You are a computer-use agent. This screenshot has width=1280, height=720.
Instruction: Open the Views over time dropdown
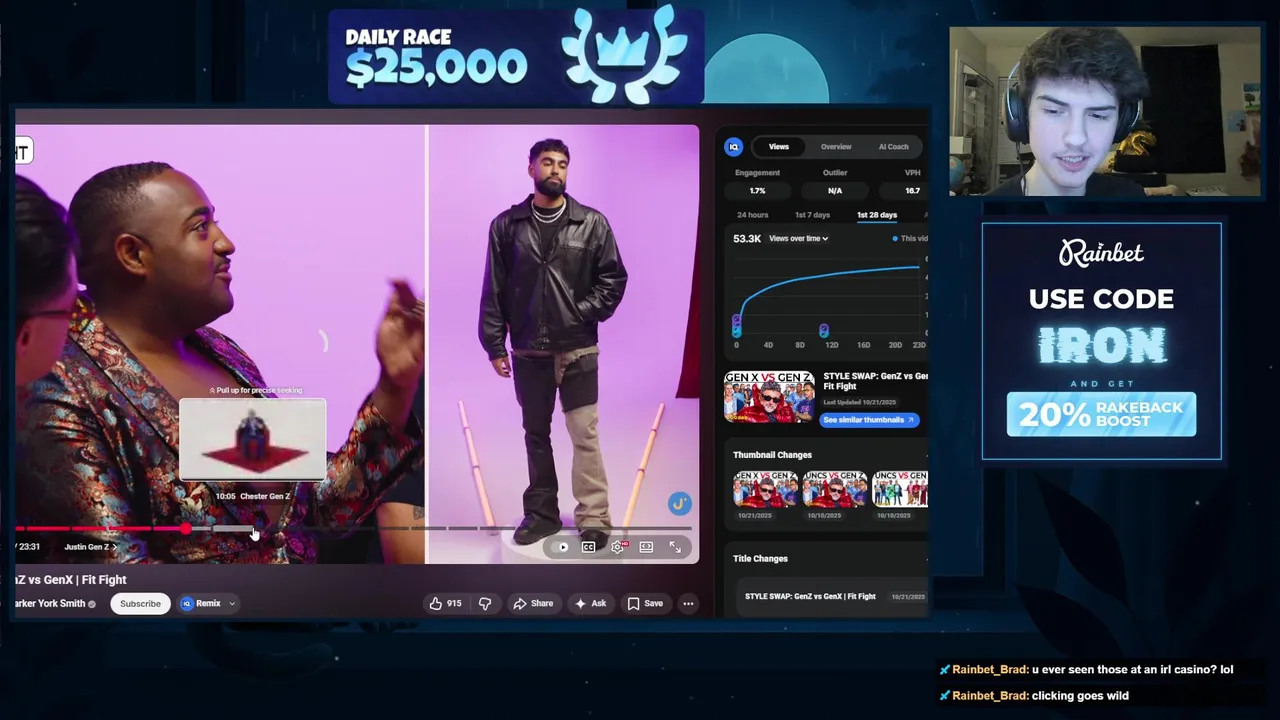(798, 238)
